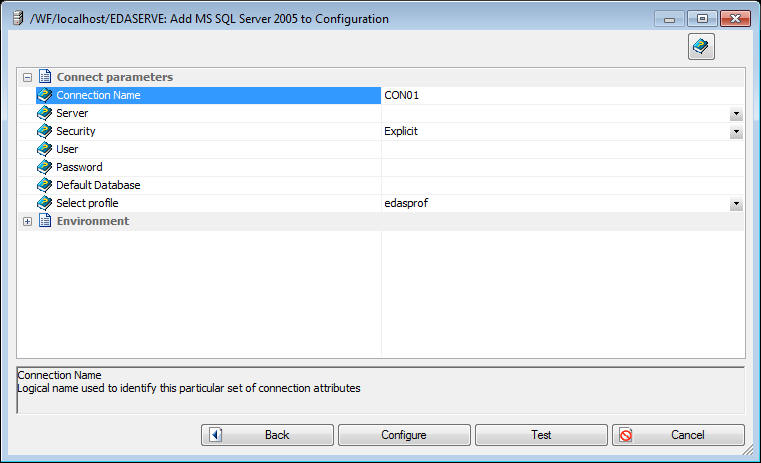Click the server icon in title bar
Screen dimensions: 761x463
coord(18,18)
